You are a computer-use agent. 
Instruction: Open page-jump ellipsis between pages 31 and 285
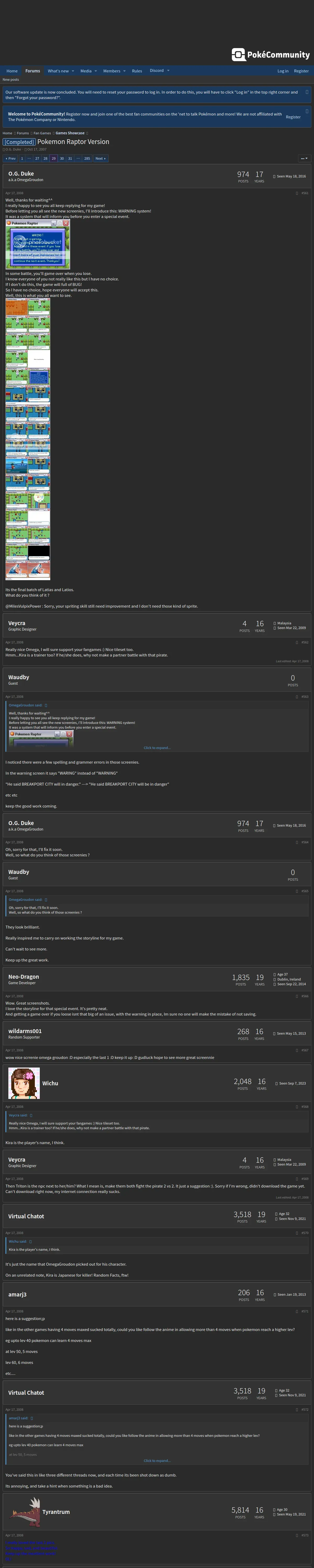(78, 158)
